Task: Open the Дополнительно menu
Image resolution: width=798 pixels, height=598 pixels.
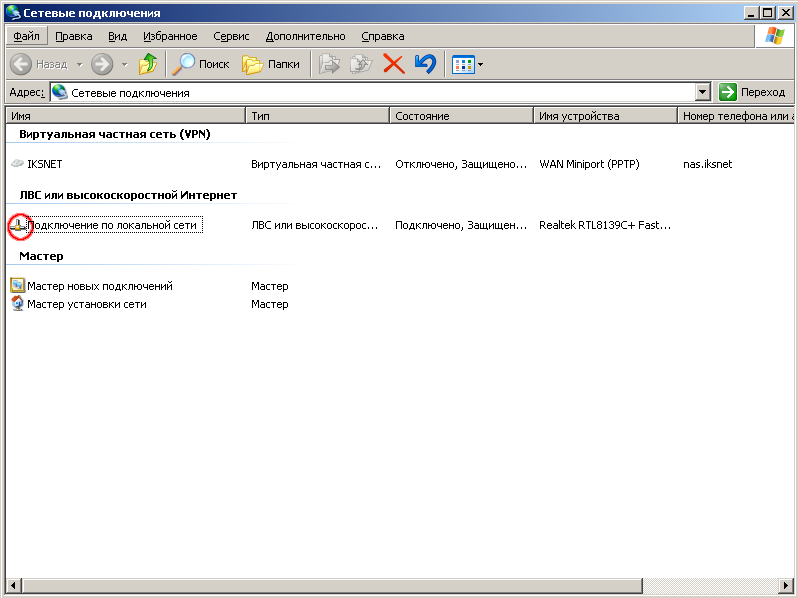Action: coord(305,36)
